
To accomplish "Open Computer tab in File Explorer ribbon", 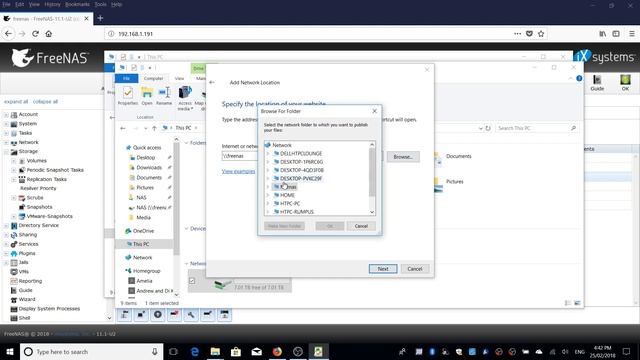I will 153,78.
